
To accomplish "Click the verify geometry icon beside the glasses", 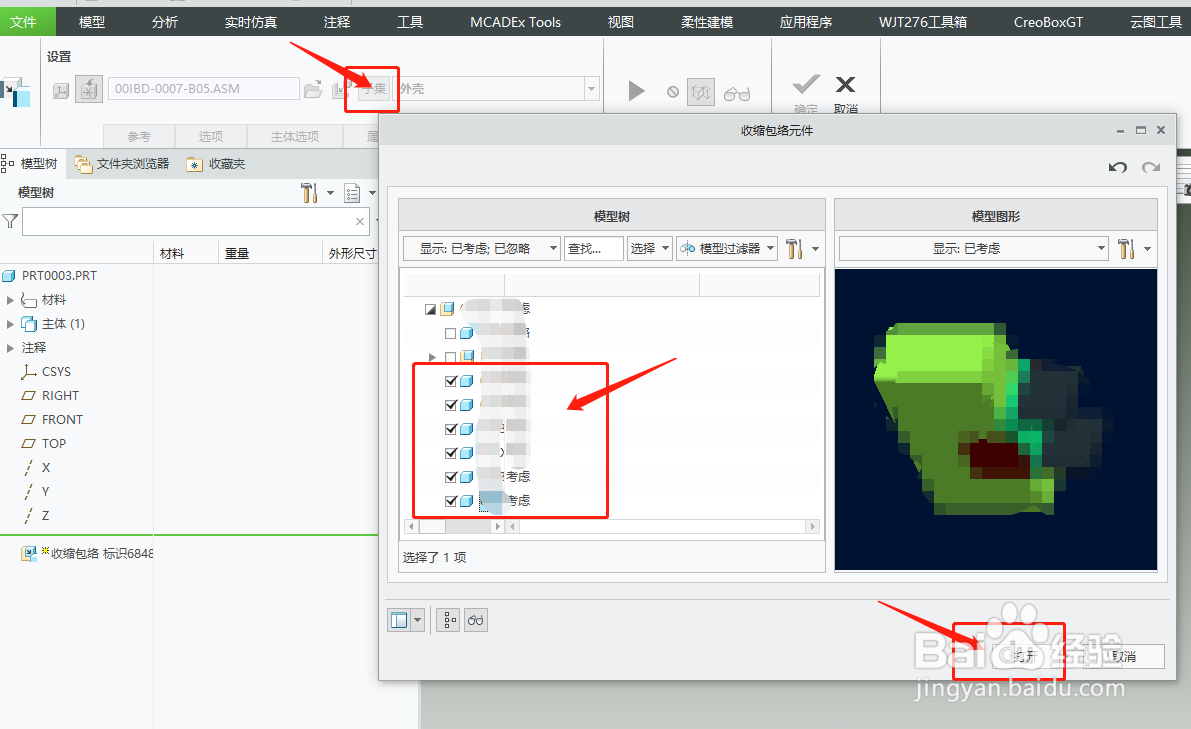I will [701, 92].
